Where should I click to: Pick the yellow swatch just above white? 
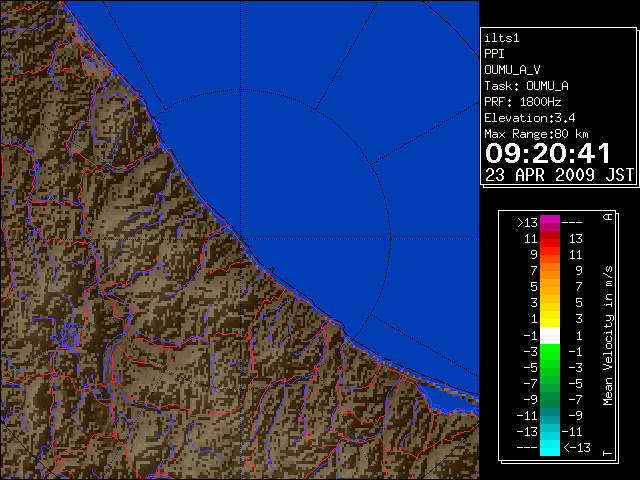[x=550, y=319]
